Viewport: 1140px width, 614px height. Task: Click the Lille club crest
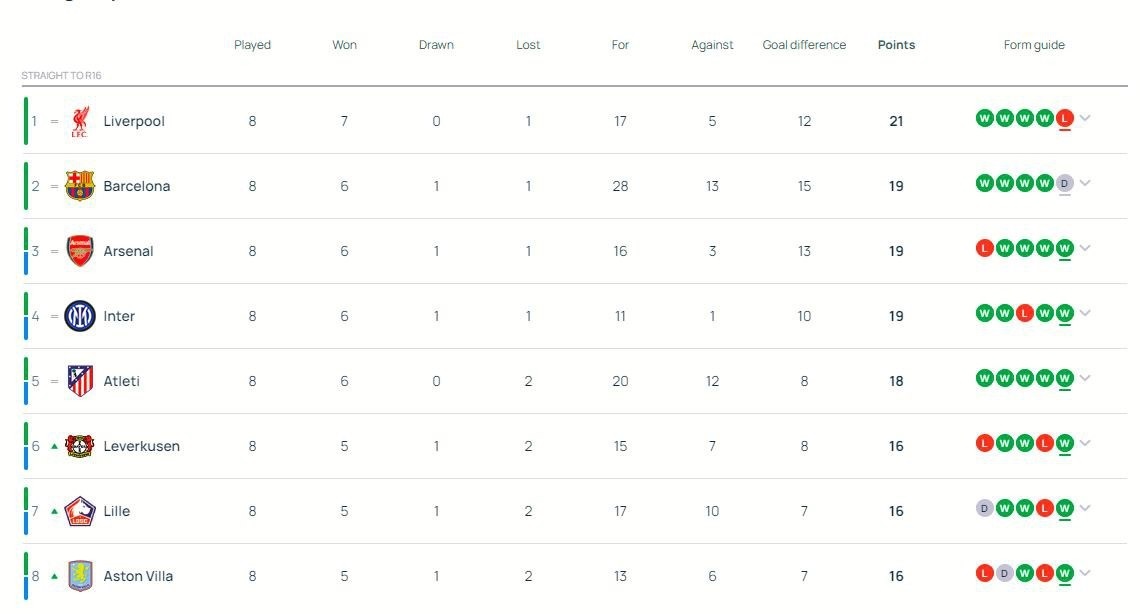pyautogui.click(x=80, y=511)
